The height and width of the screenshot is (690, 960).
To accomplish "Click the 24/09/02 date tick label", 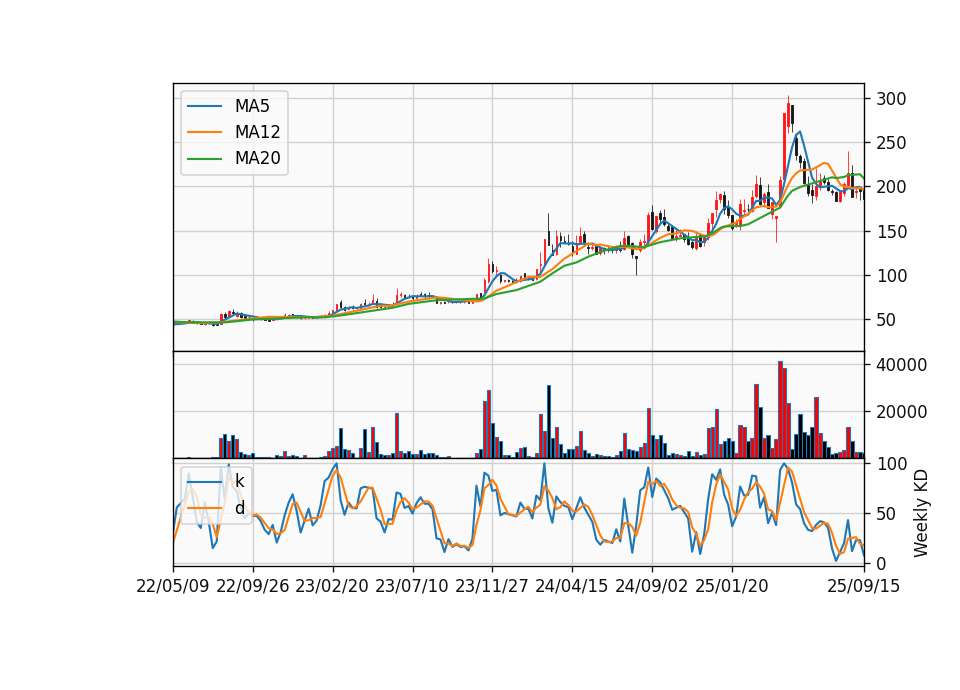I will 651,587.
